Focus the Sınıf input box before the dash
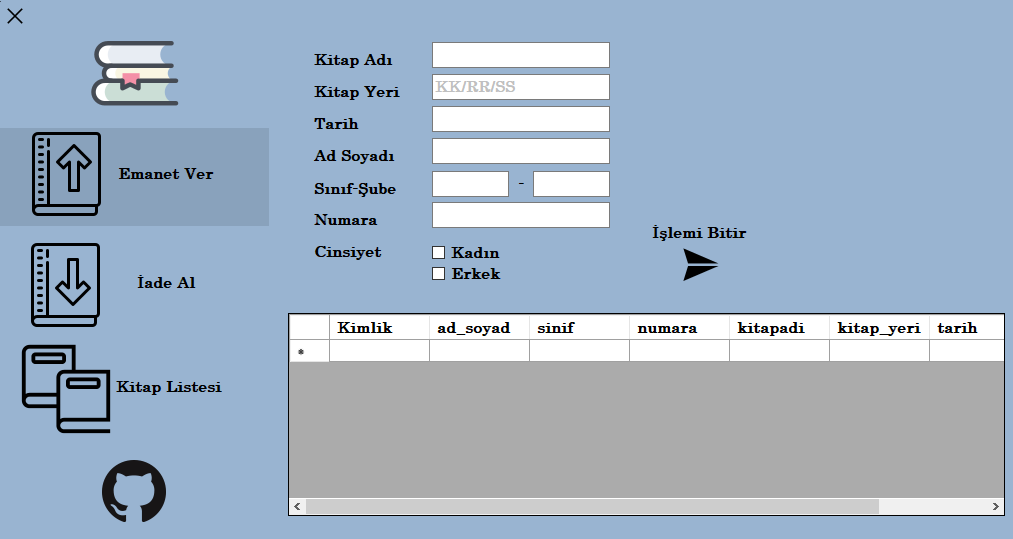This screenshot has width=1013, height=539. (x=470, y=184)
